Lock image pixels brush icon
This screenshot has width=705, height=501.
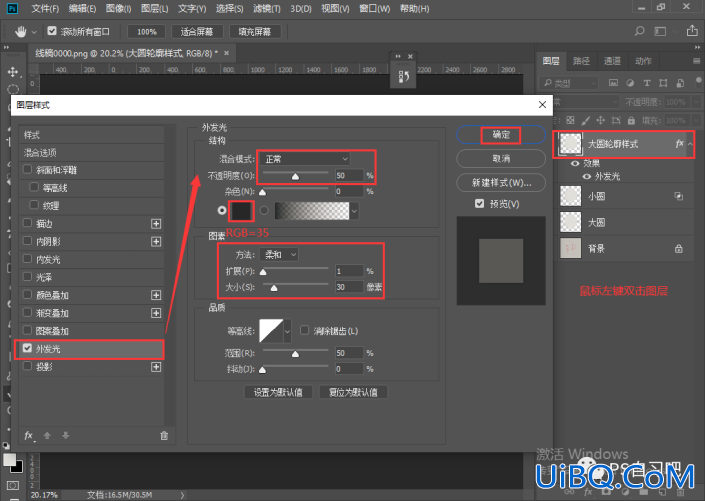(585, 120)
